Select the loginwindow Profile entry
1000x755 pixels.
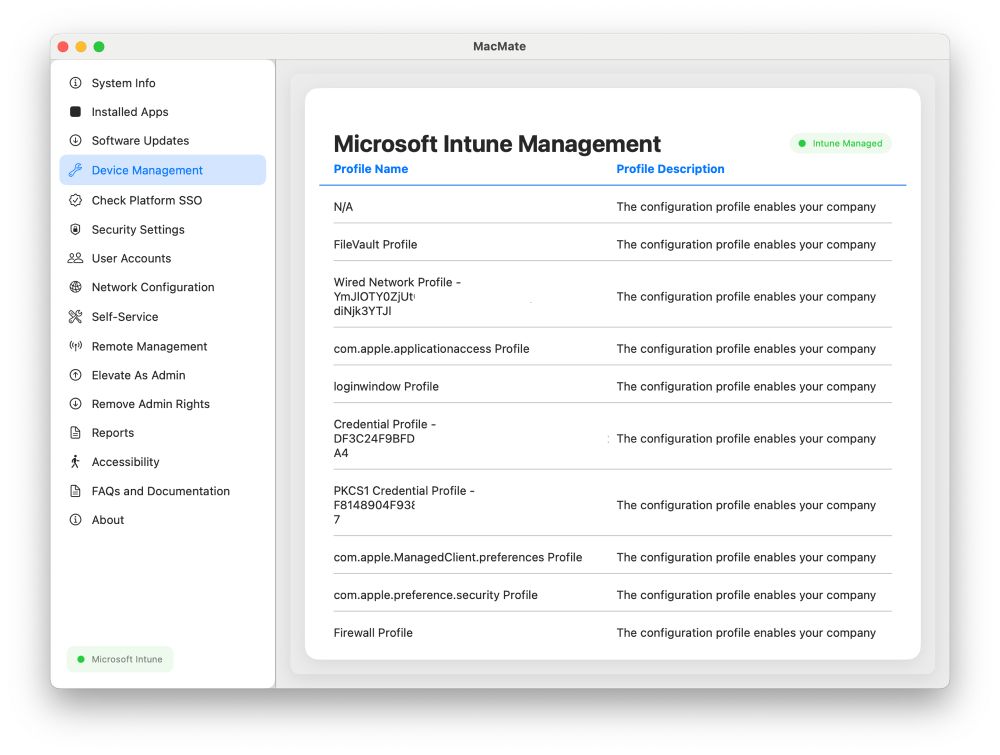tap(386, 386)
